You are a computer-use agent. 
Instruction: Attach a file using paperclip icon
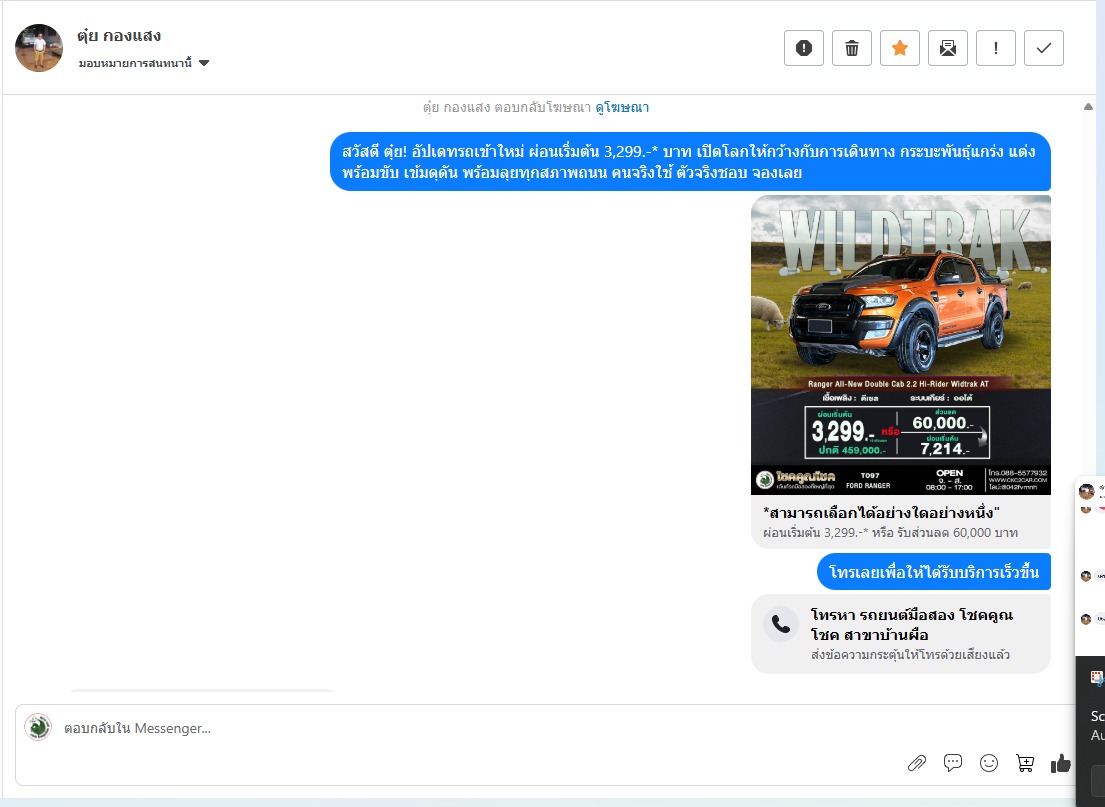pyautogui.click(x=917, y=763)
